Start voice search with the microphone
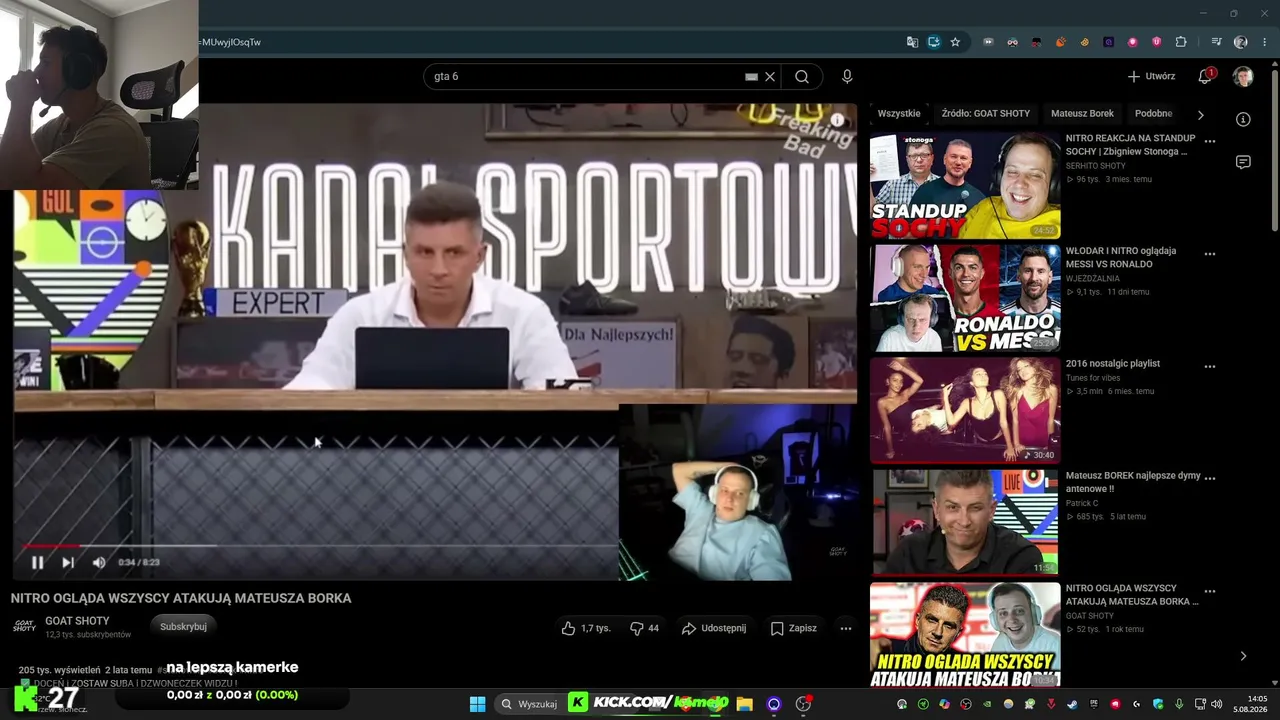Image resolution: width=1280 pixels, height=720 pixels. click(847, 76)
